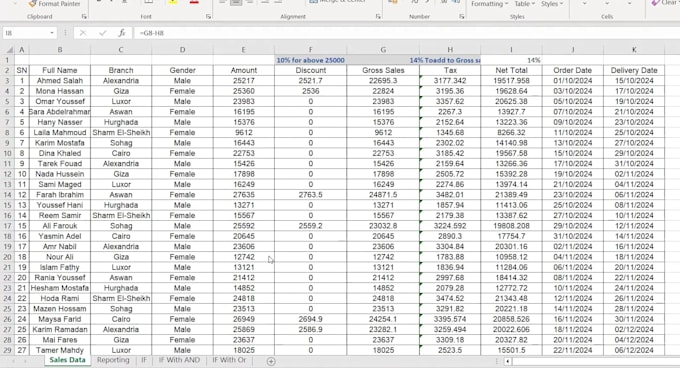Open the IF sheet tab

point(144,360)
